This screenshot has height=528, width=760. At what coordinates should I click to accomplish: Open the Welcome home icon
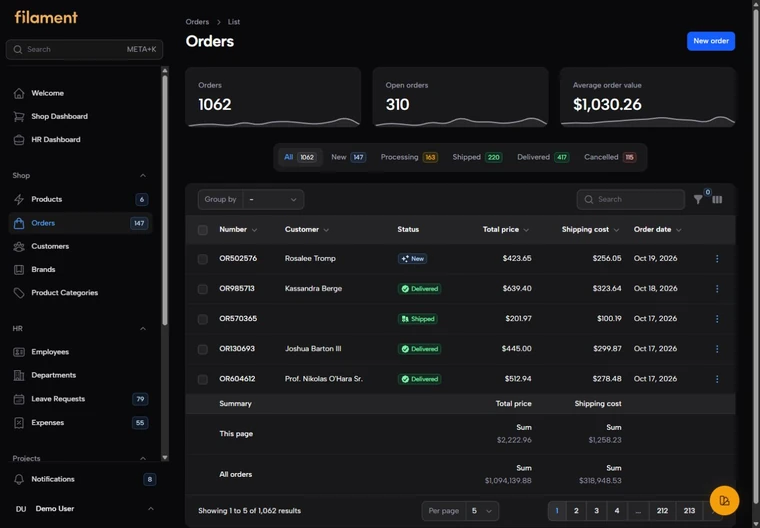(x=19, y=93)
